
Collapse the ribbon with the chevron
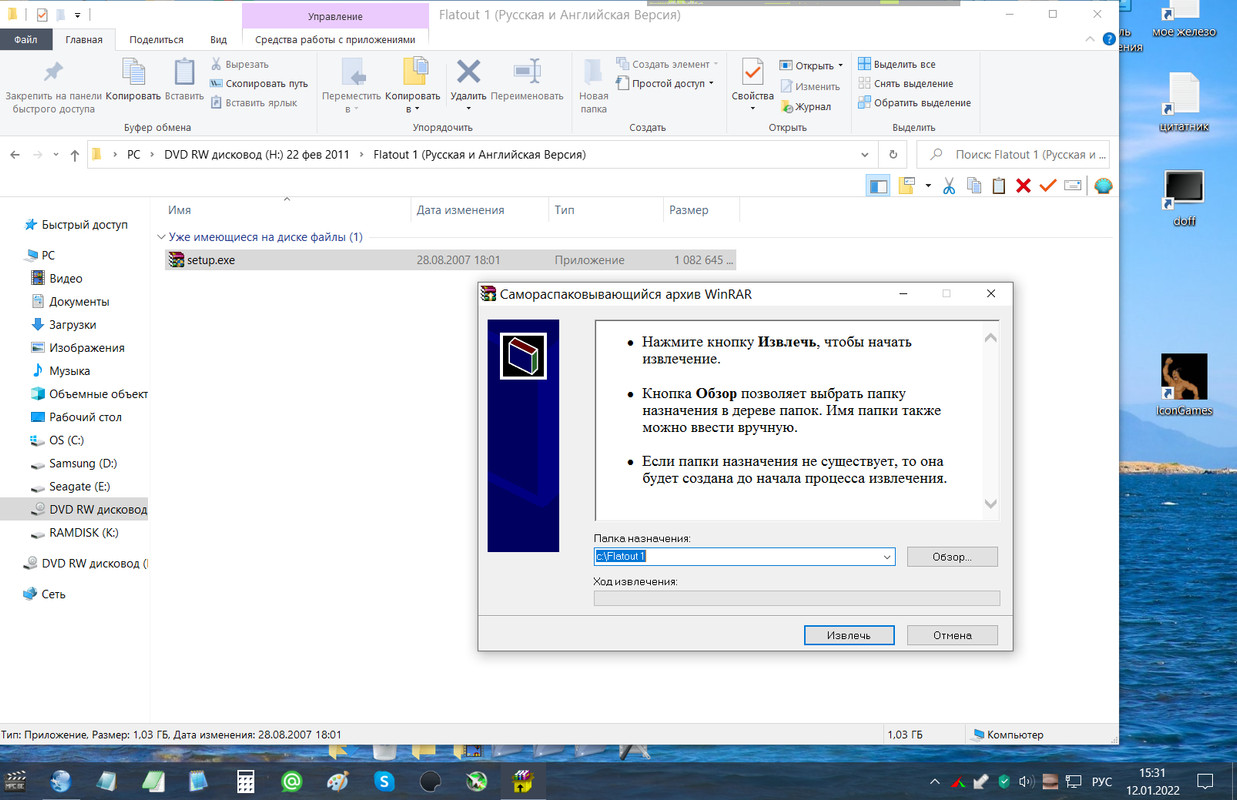point(1090,40)
